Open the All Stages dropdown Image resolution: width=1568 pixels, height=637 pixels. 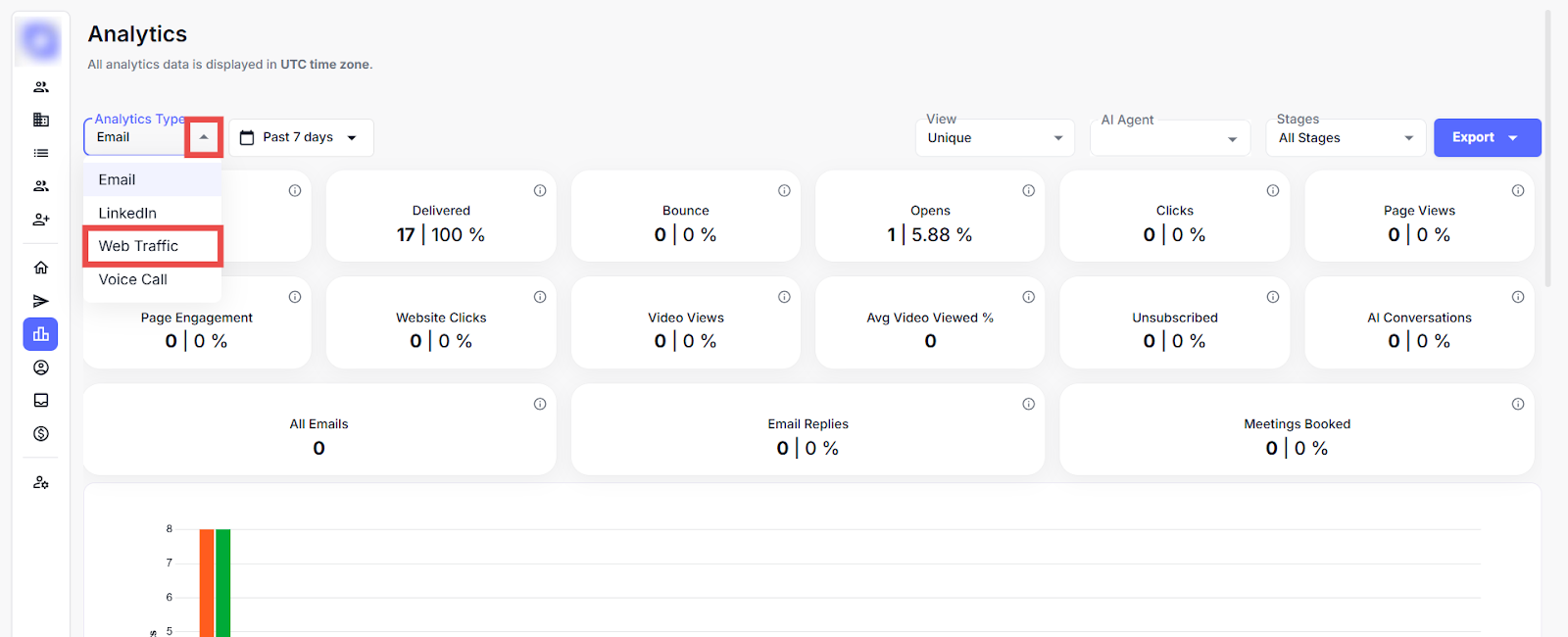tap(1346, 138)
